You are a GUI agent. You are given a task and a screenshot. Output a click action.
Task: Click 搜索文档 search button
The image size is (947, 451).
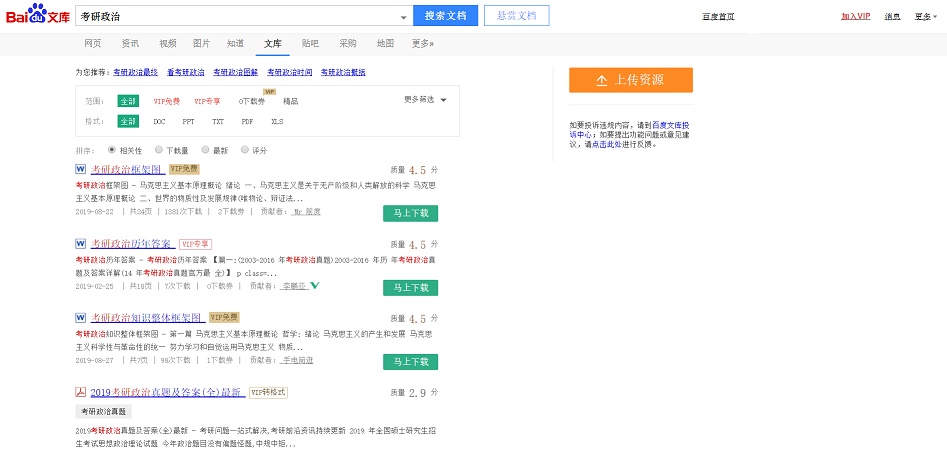[x=446, y=16]
